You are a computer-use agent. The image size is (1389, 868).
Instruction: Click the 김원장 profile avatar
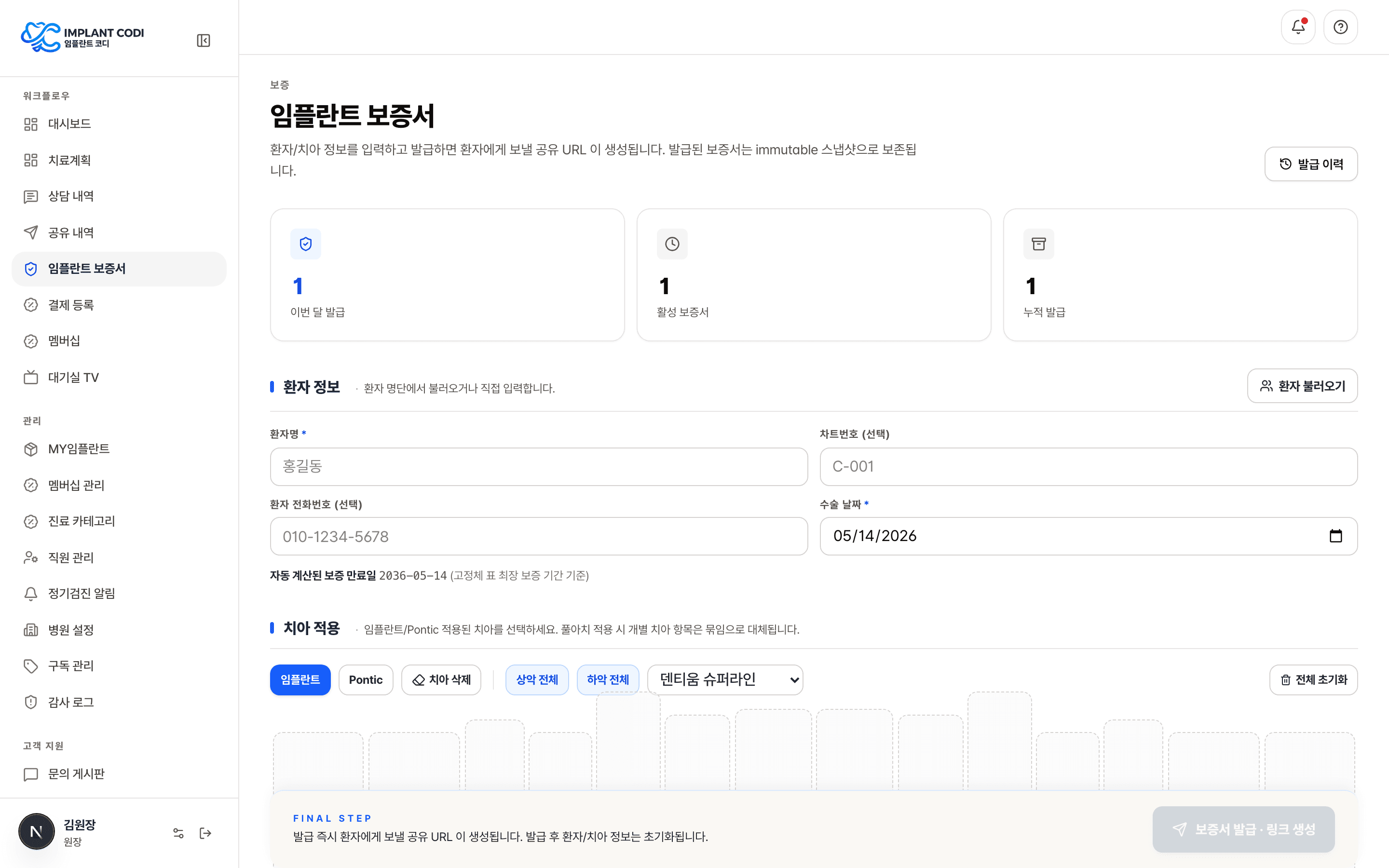pos(37,831)
